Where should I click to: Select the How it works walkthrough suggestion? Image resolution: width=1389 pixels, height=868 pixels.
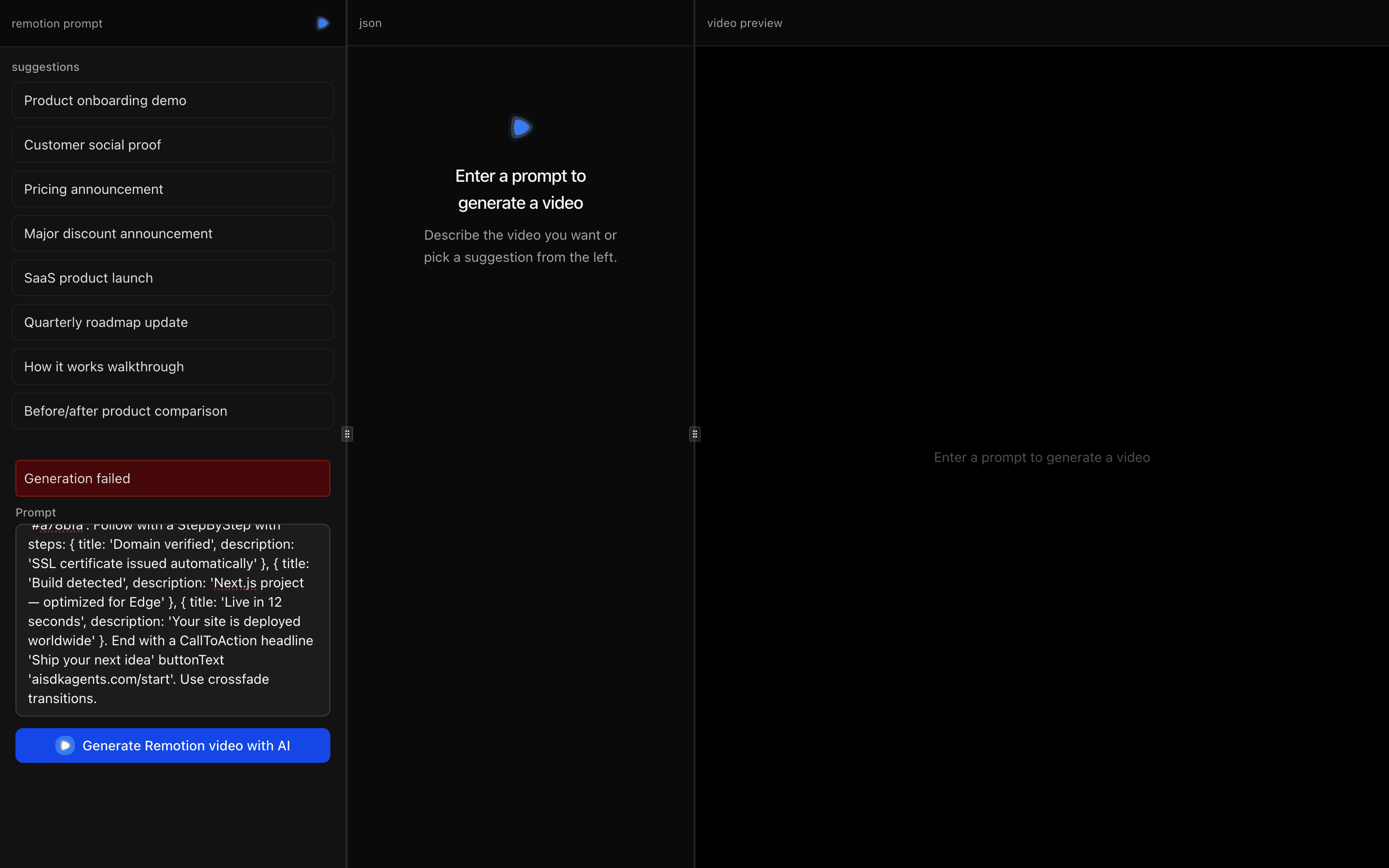172,366
